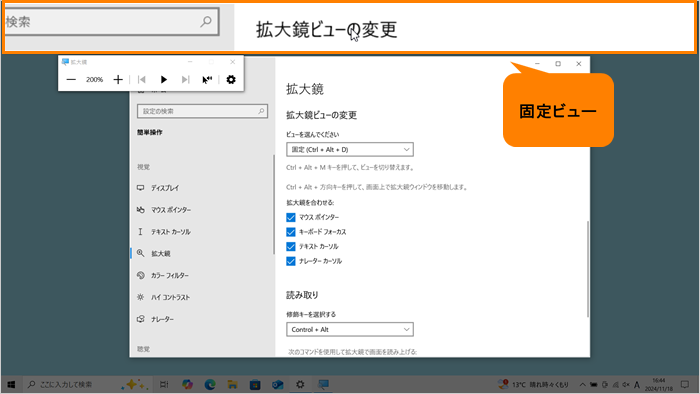Select 拡大鏡 in the settings sidebar
Image resolution: width=700 pixels, height=394 pixels.
point(202,253)
